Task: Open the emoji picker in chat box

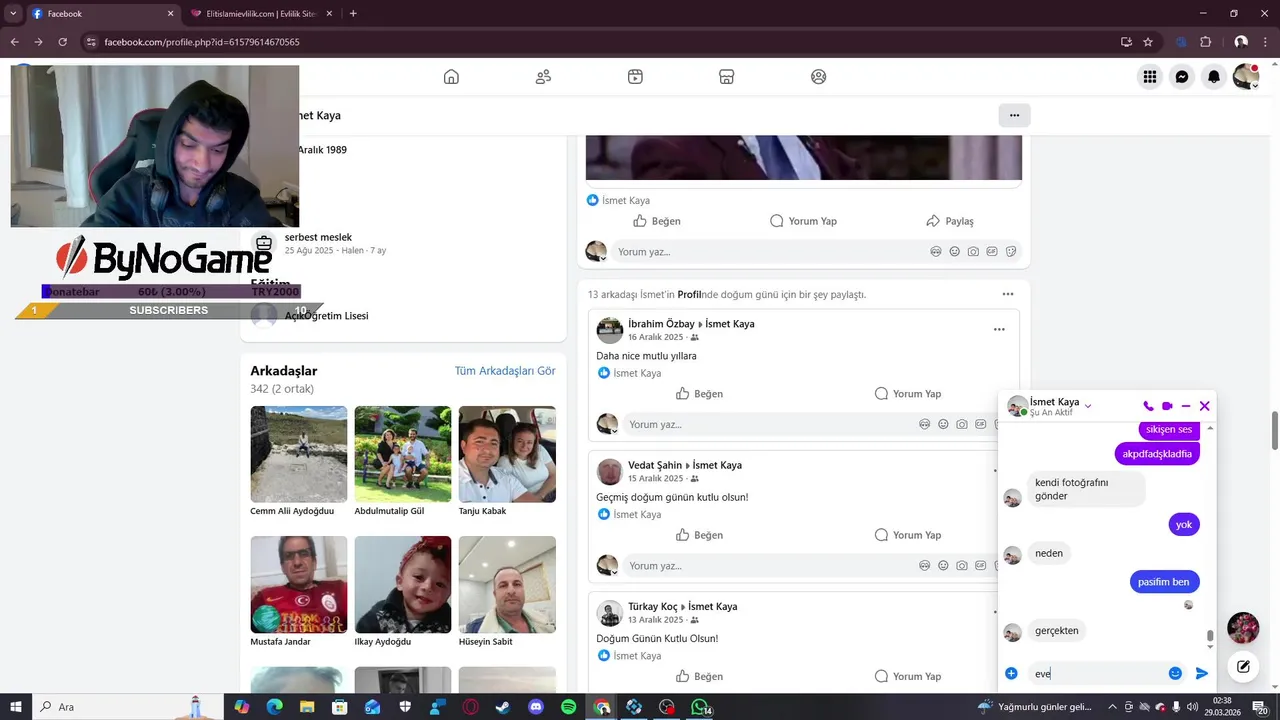Action: coord(1176,674)
